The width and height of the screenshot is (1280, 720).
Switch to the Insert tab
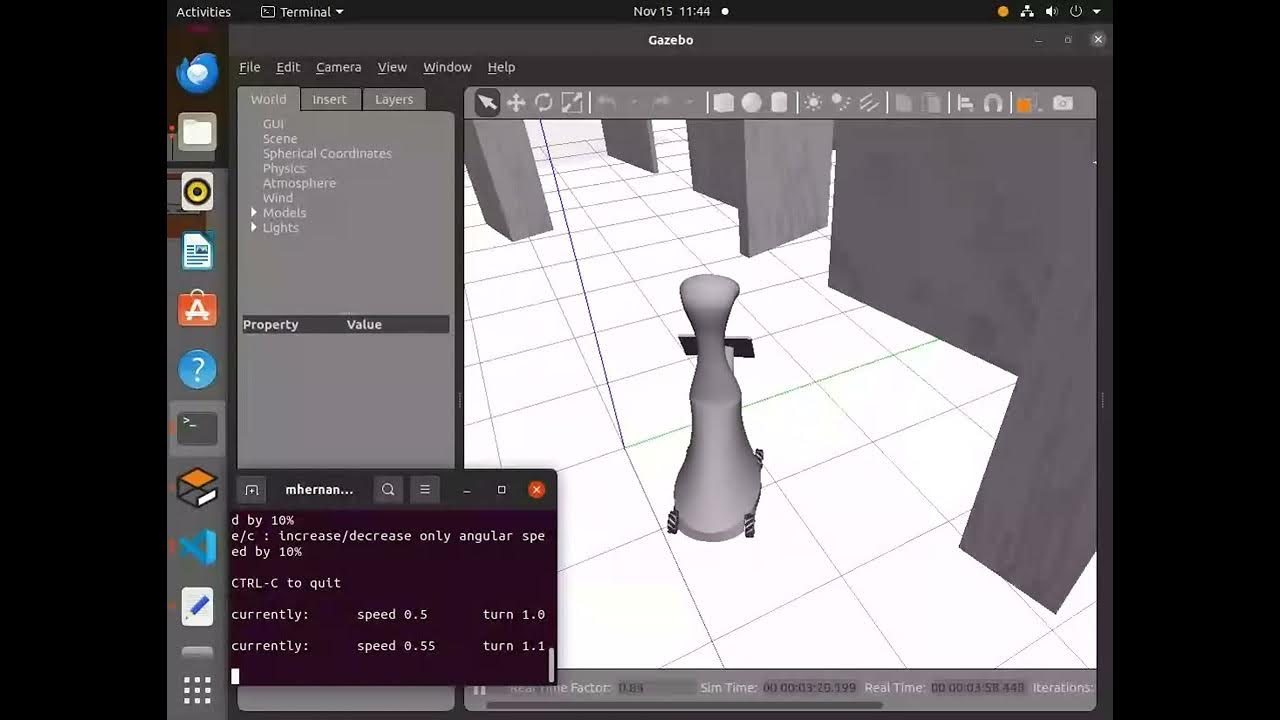point(329,99)
